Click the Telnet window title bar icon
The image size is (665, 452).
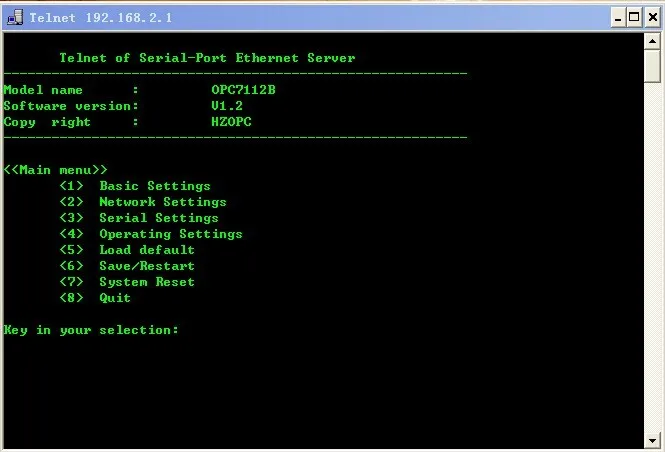click(x=16, y=17)
